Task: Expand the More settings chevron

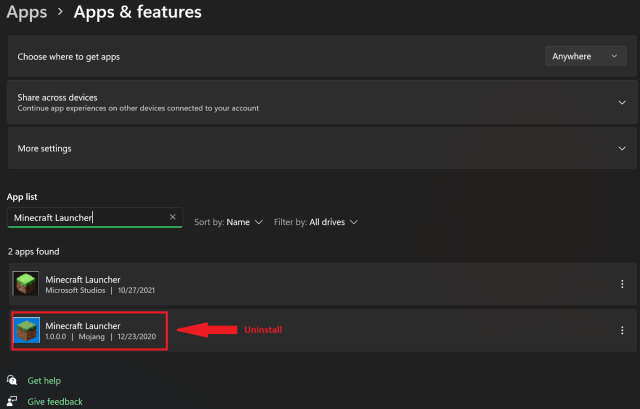Action: coord(622,148)
